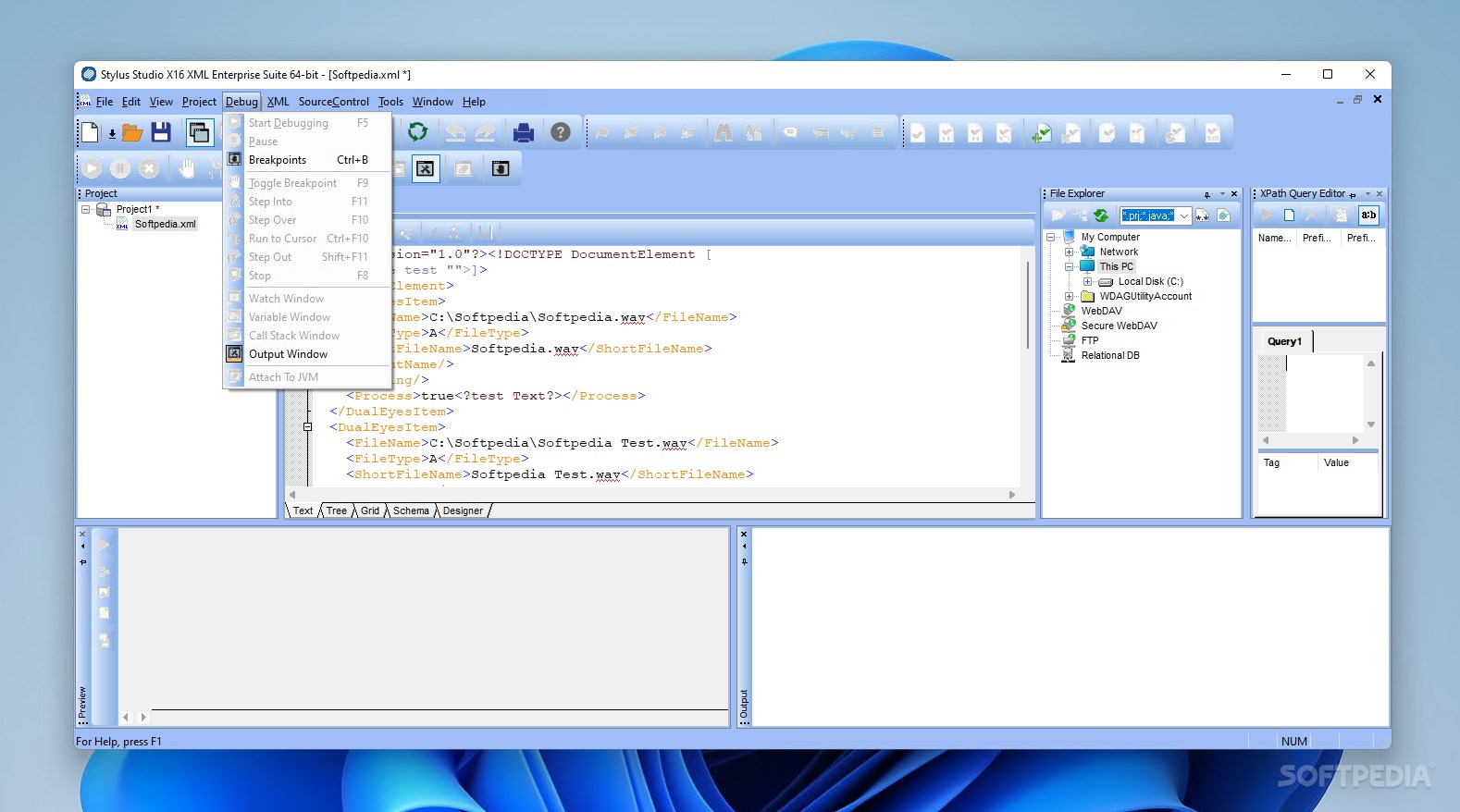Pin the File Explorer panel

coord(1206,194)
